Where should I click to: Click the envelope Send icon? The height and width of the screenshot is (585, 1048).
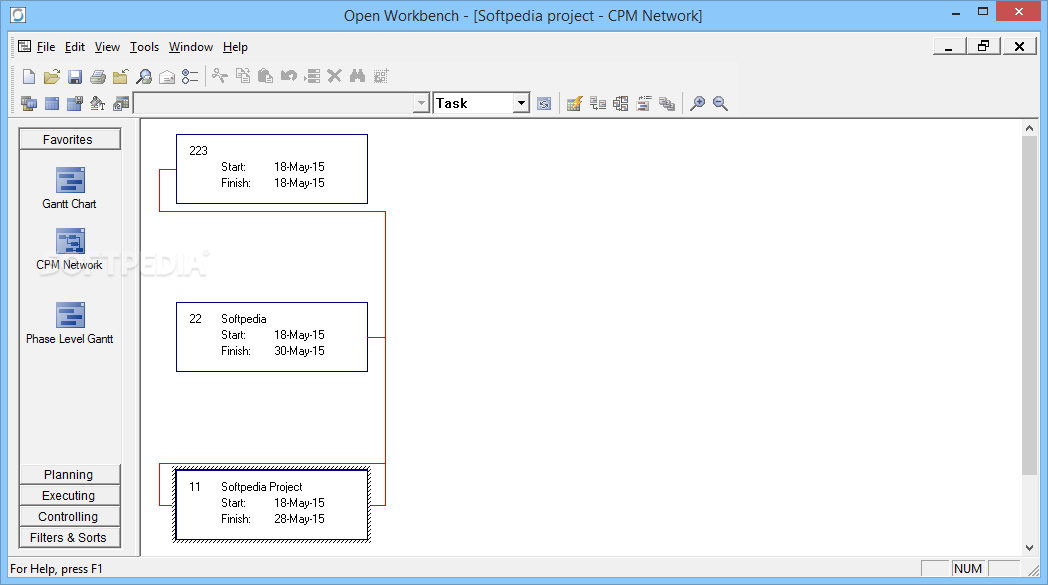point(167,77)
